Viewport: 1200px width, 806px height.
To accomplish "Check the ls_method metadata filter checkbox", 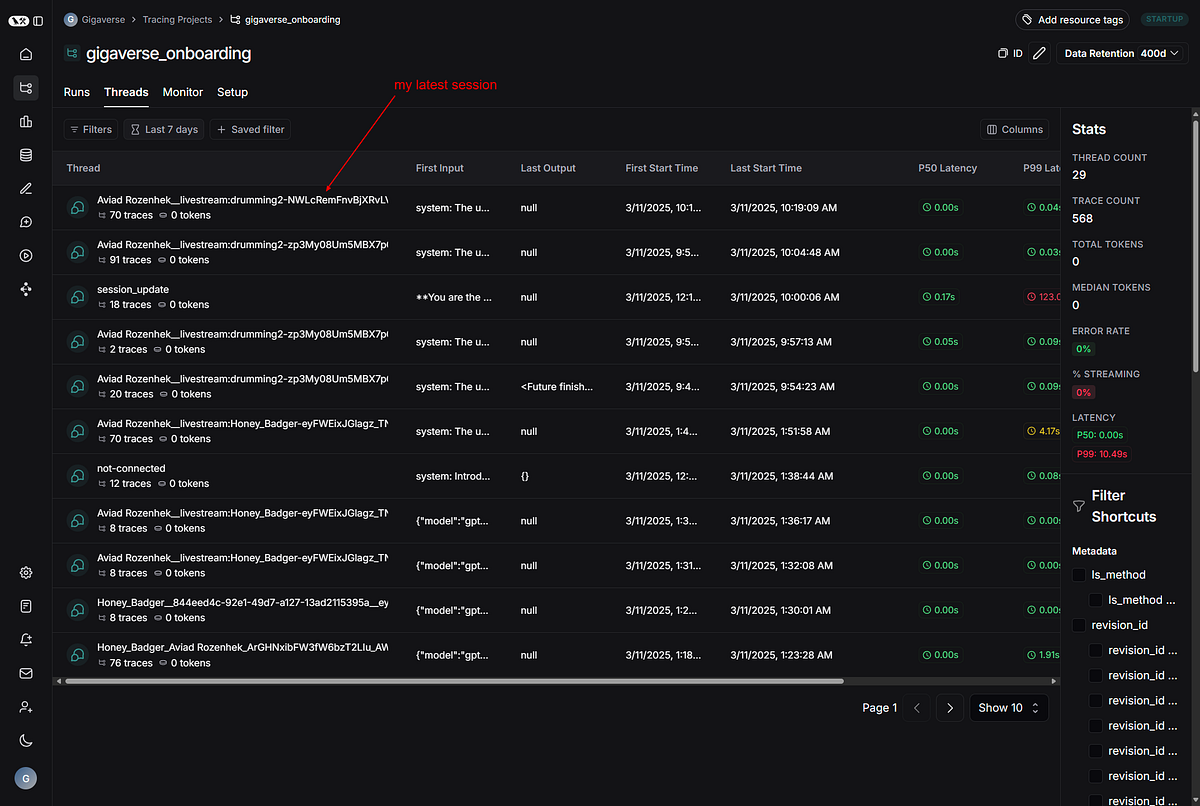I will pos(1077,574).
